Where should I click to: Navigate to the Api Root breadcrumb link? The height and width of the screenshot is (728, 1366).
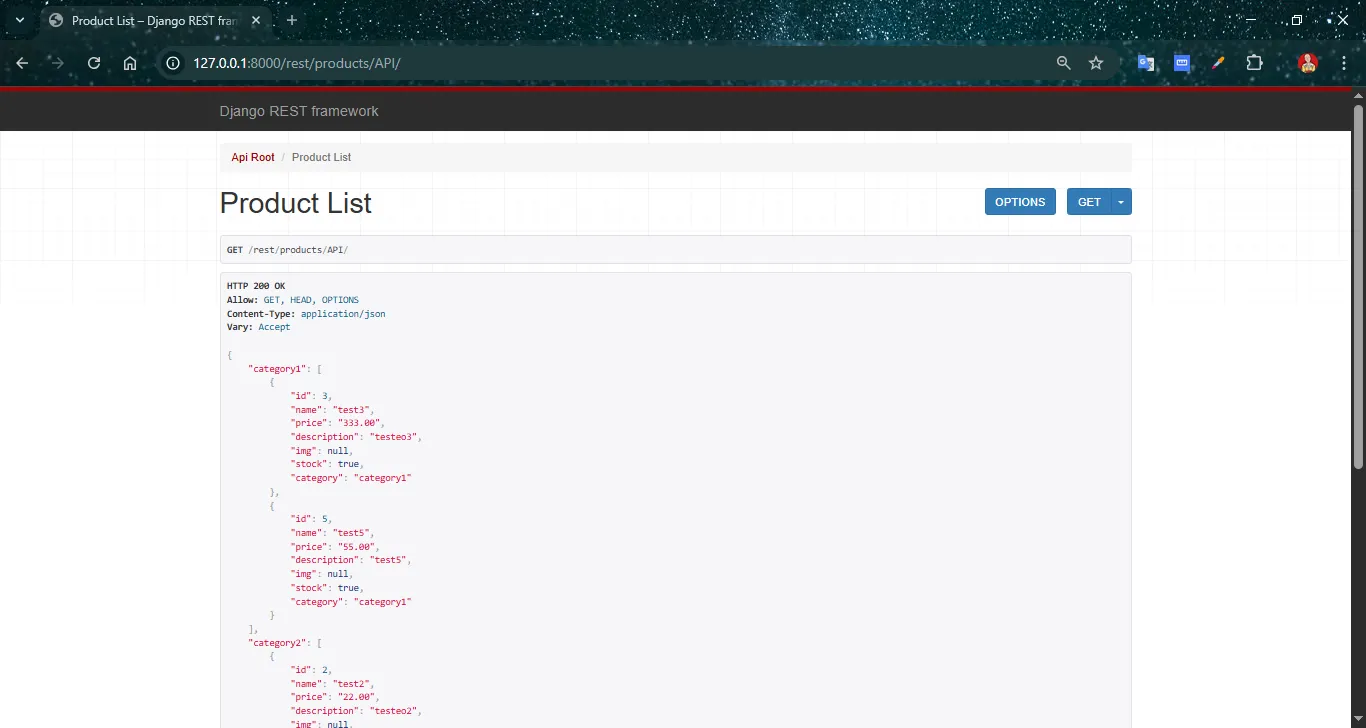coord(252,157)
